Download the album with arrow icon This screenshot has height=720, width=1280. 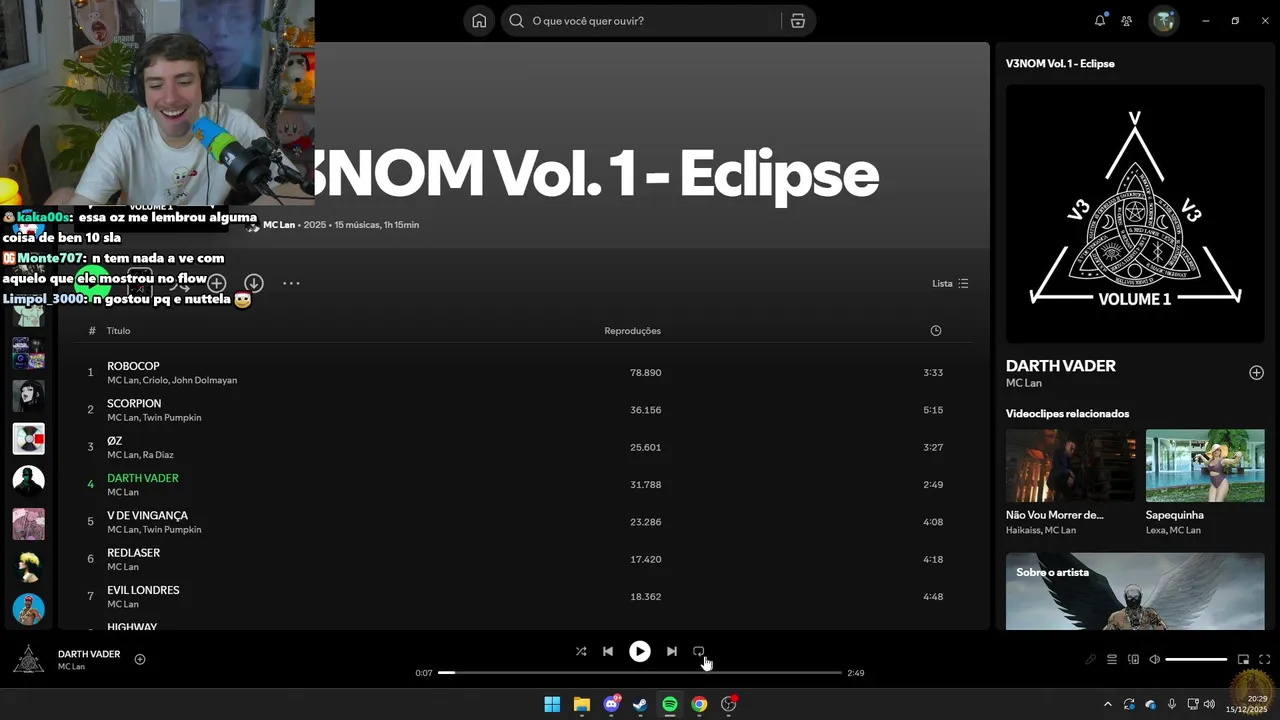[x=254, y=283]
